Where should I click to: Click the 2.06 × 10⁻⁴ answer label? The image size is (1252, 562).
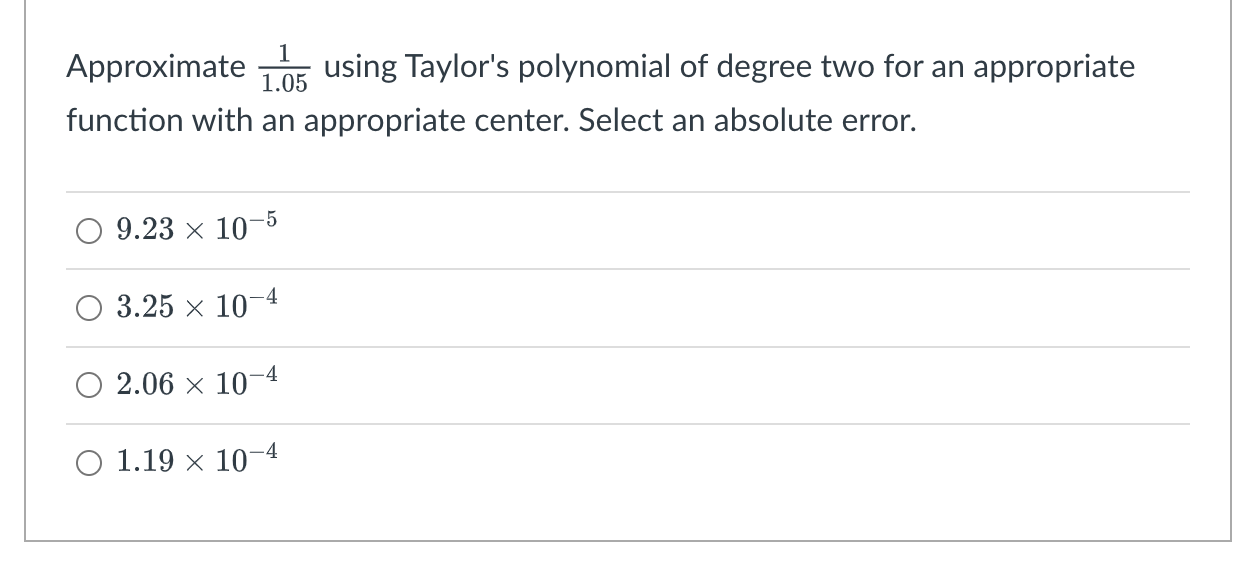(196, 383)
